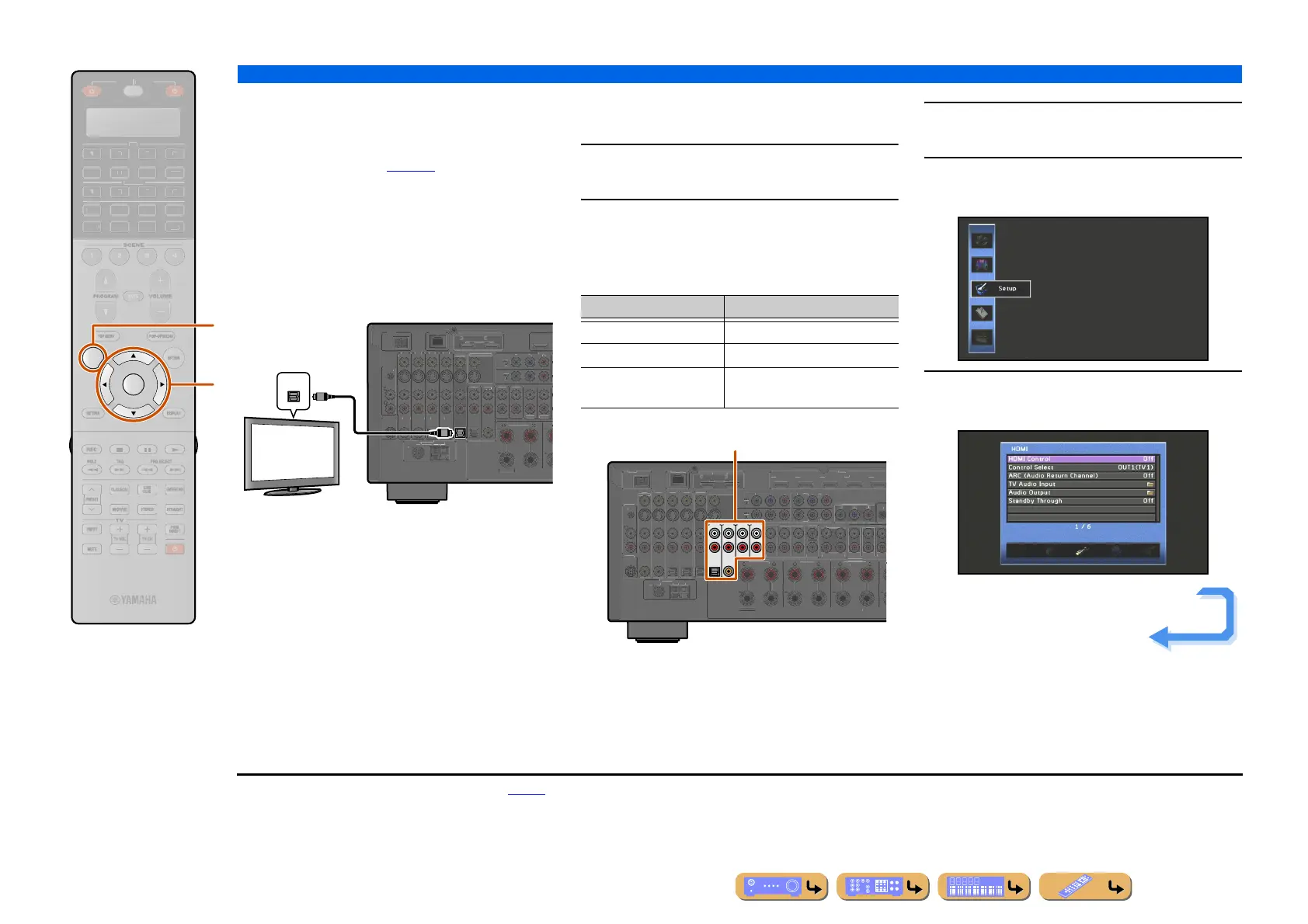Click the underlined link in the left column

(411, 168)
